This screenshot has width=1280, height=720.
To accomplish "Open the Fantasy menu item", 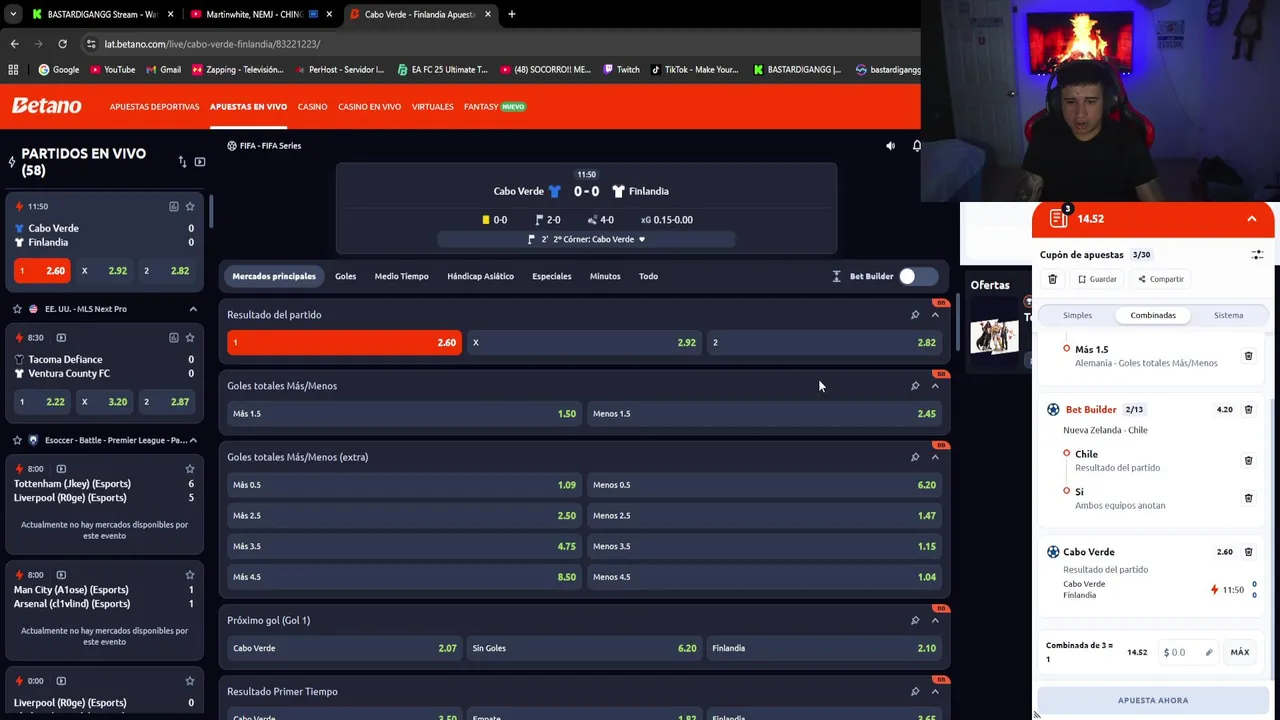I will coord(494,107).
